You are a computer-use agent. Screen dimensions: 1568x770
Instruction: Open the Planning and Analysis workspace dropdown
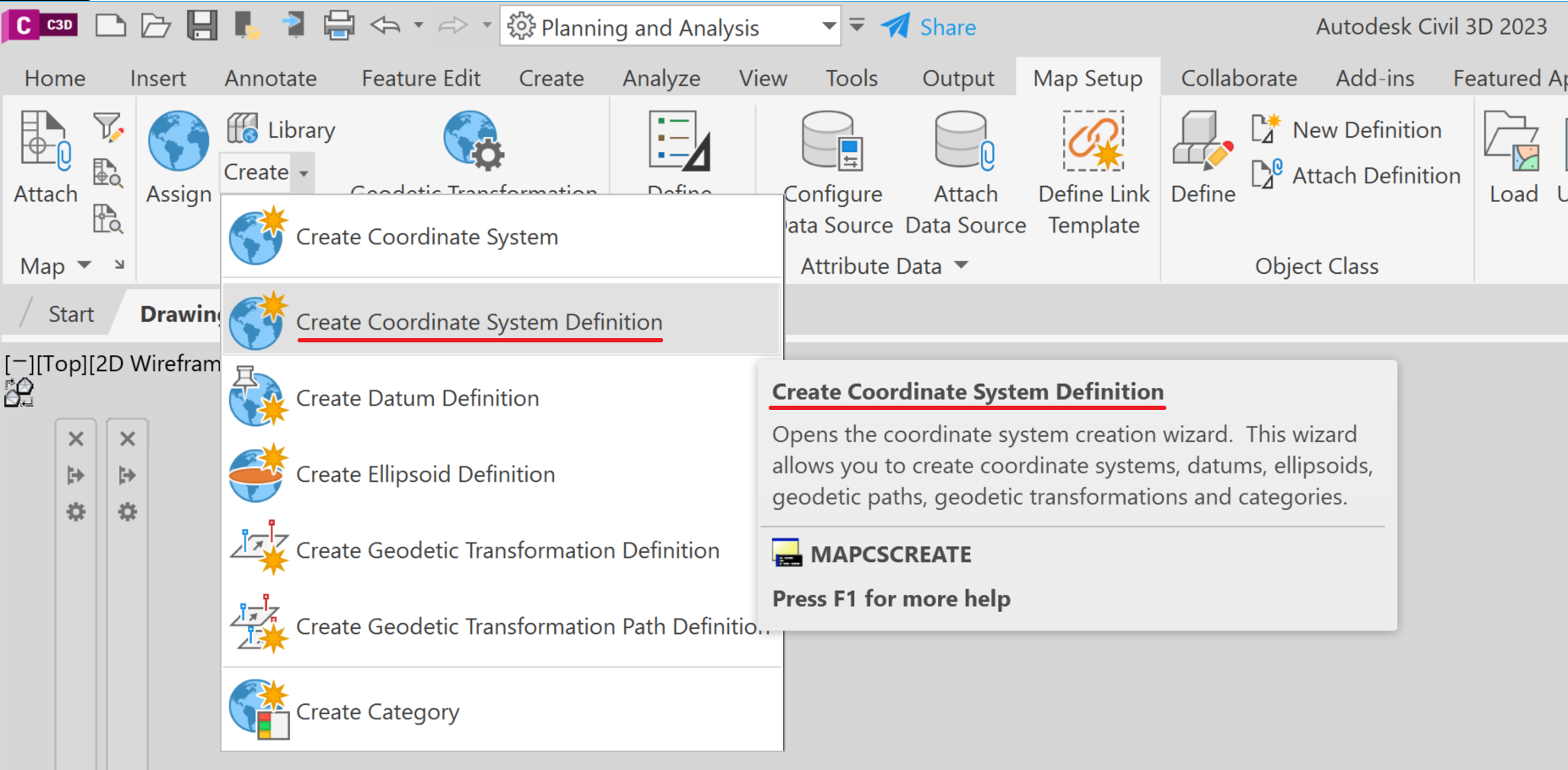coord(829,27)
